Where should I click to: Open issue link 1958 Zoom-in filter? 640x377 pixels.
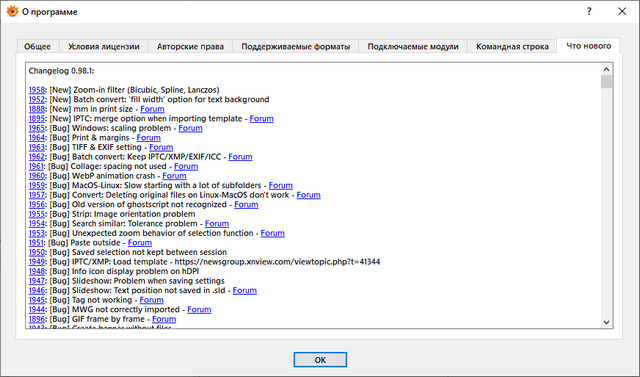pyautogui.click(x=37, y=90)
